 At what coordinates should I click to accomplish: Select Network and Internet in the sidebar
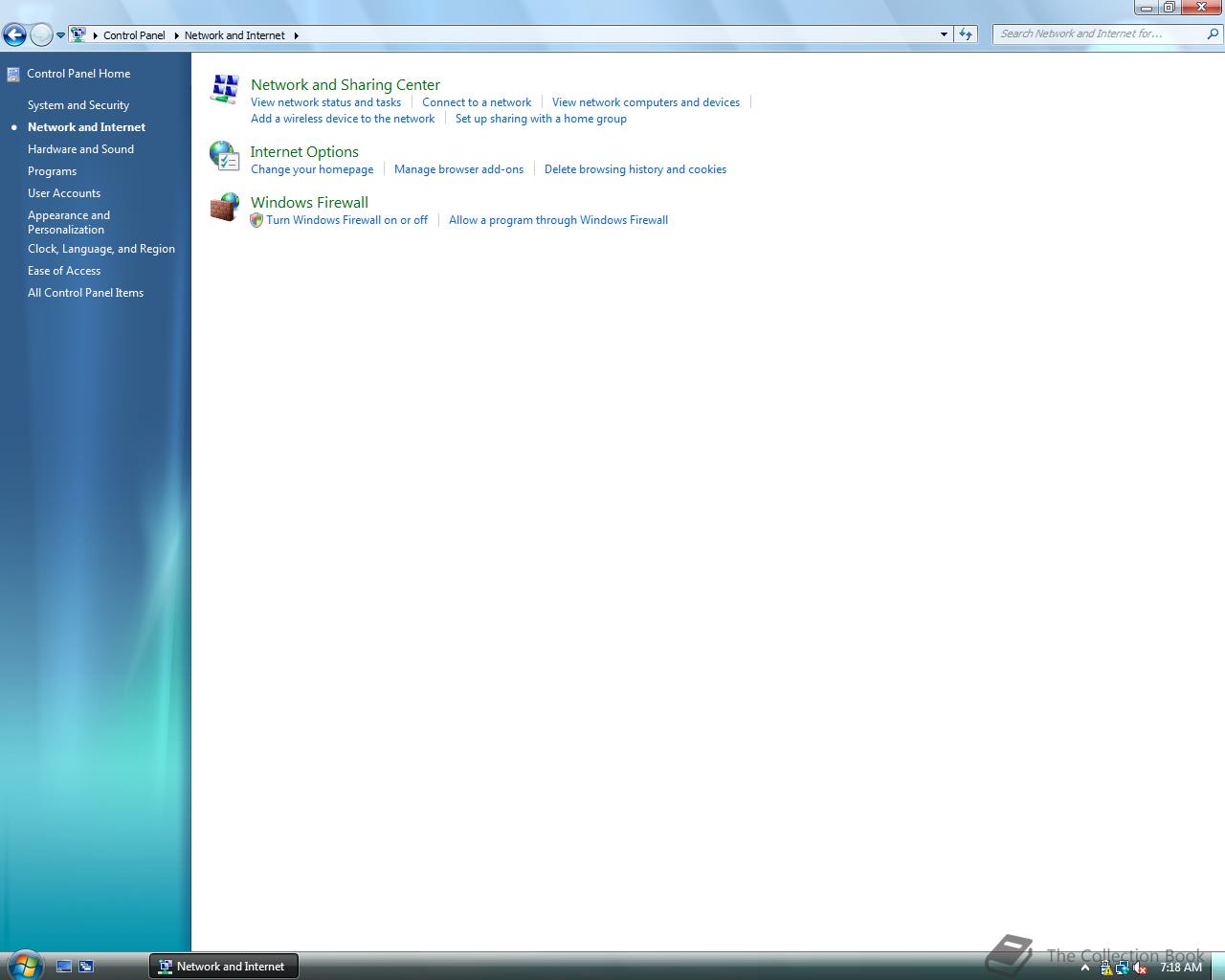[86, 127]
